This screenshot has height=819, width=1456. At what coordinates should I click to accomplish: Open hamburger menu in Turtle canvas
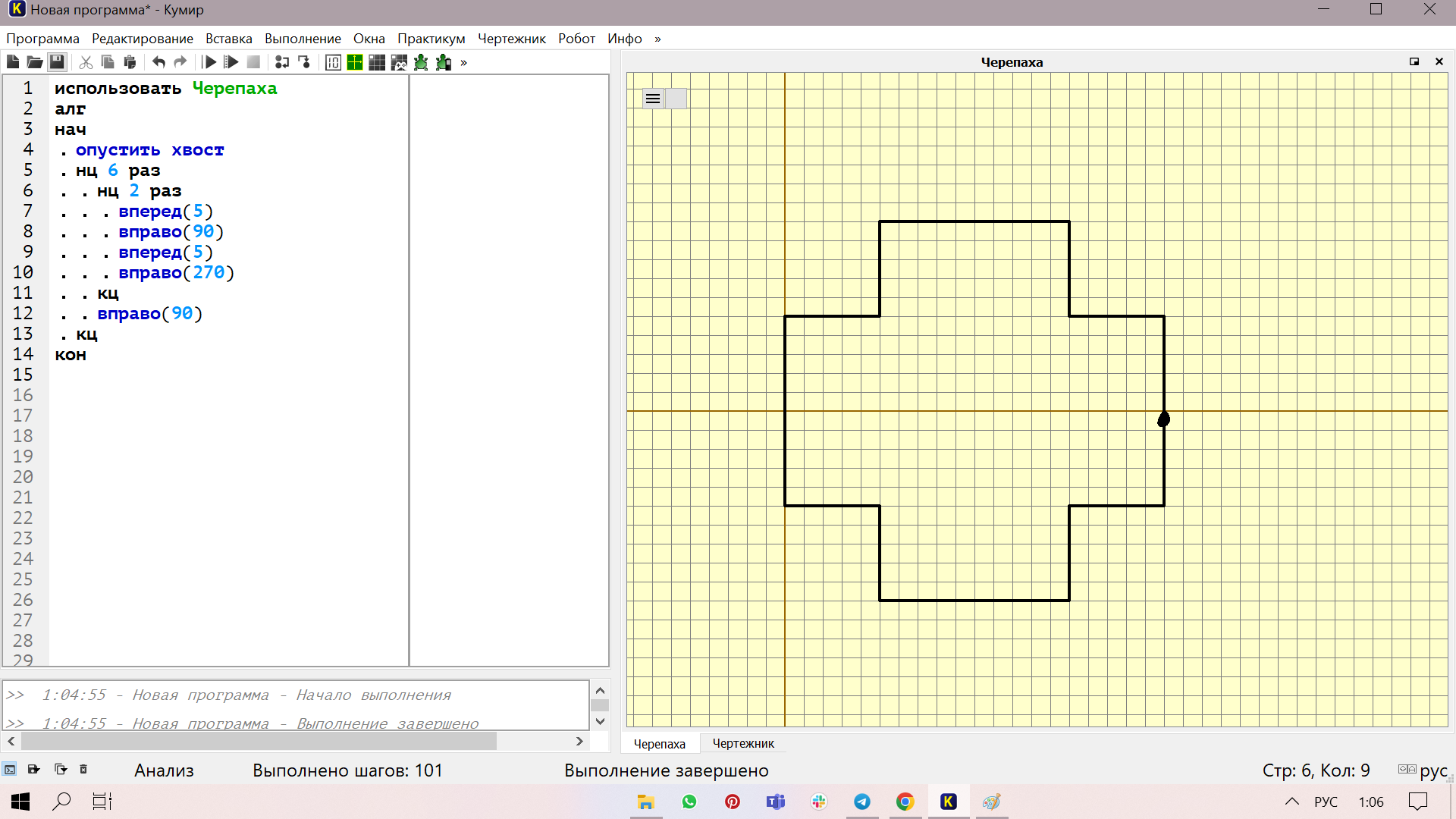[653, 99]
